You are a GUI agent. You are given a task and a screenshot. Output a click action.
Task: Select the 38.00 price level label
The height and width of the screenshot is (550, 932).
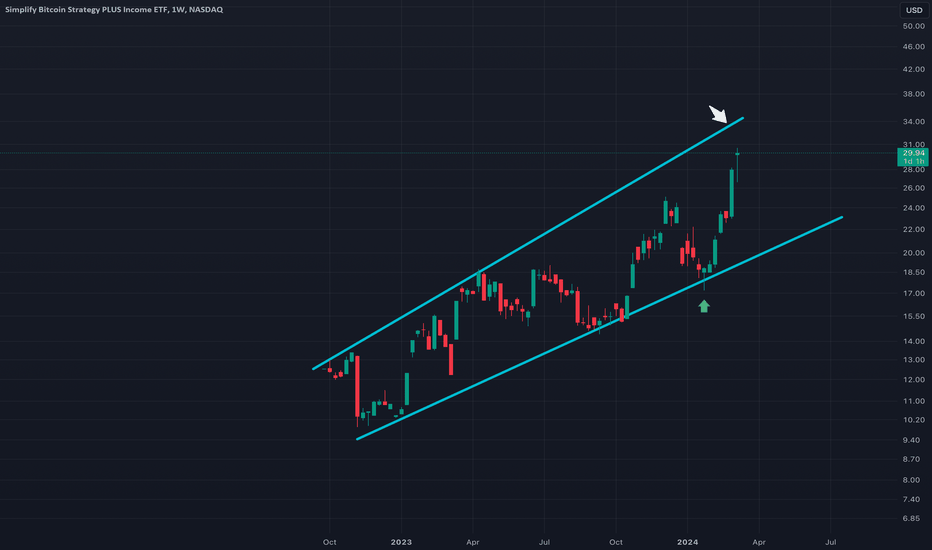[x=913, y=94]
